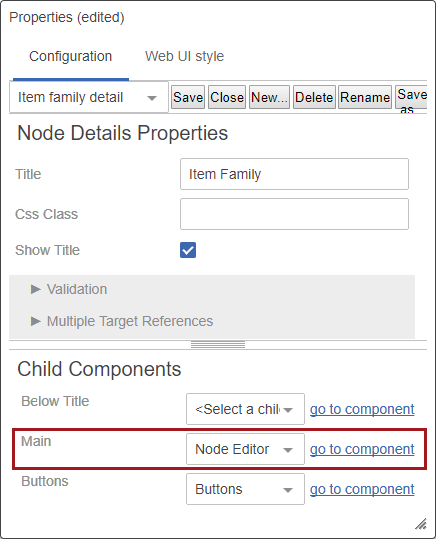
Task: Open the Item family detail dropdown
Action: point(89,97)
